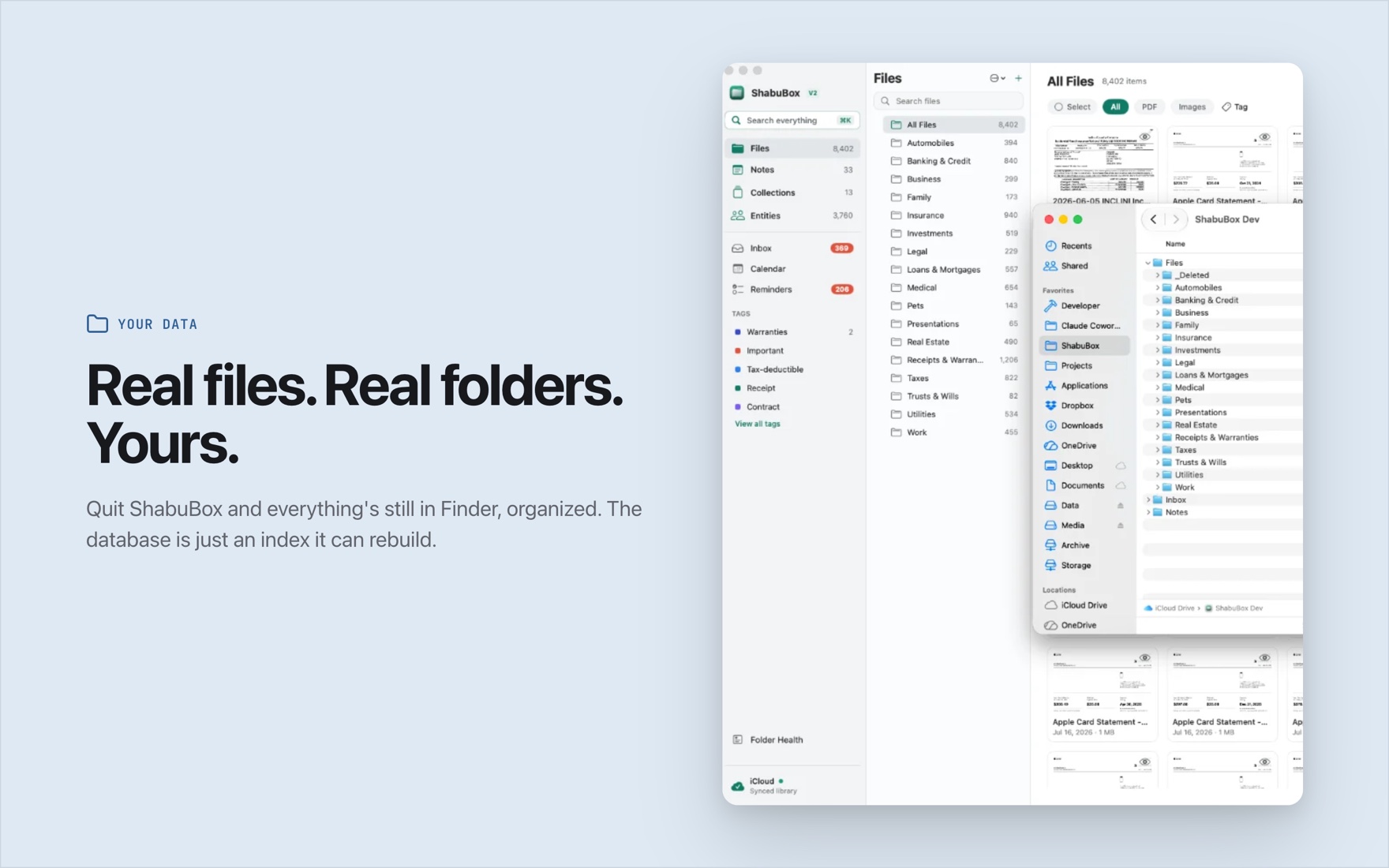Viewport: 1389px width, 868px height.
Task: Open Entities in the sidebar
Action: tap(792, 215)
